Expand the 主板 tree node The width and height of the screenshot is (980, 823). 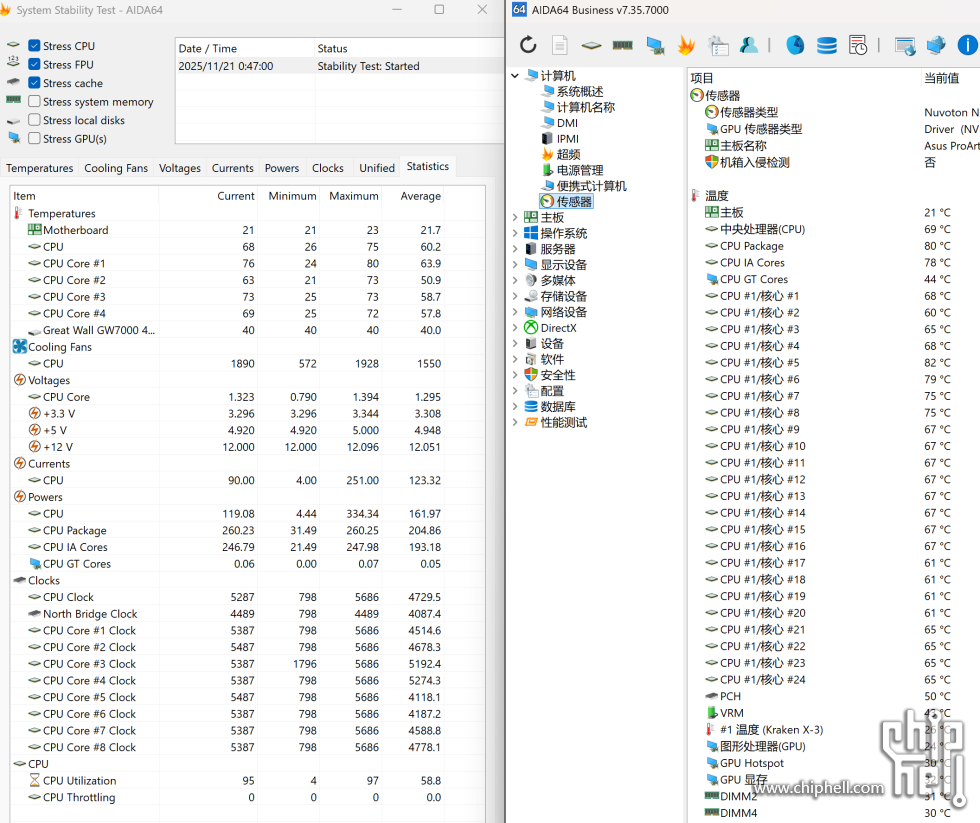(516, 218)
